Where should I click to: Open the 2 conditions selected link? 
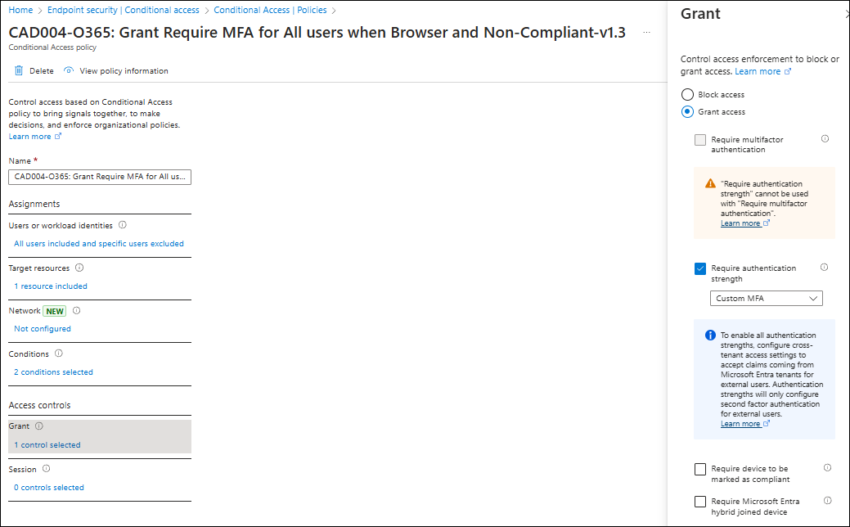[x=53, y=372]
